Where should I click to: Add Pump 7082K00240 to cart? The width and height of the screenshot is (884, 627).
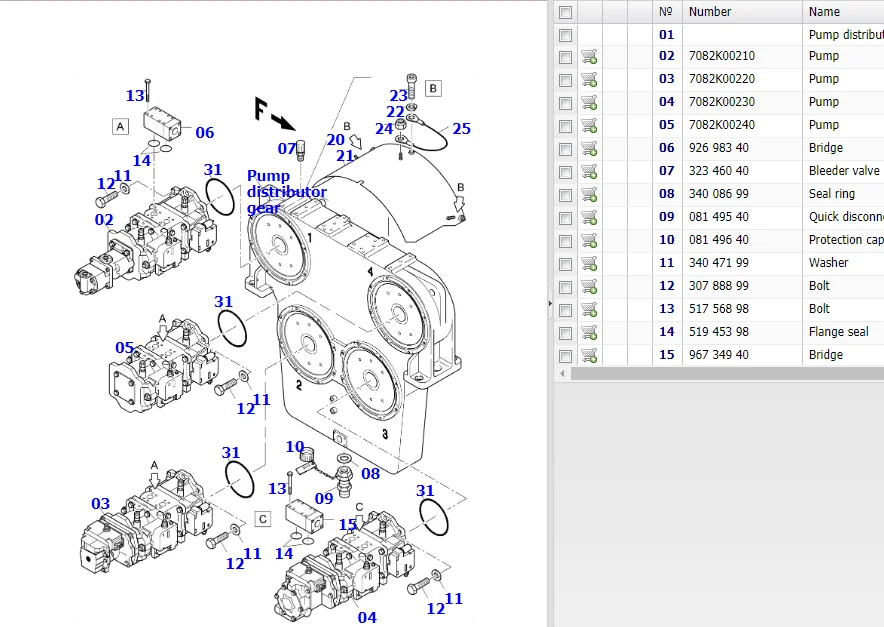click(x=589, y=125)
